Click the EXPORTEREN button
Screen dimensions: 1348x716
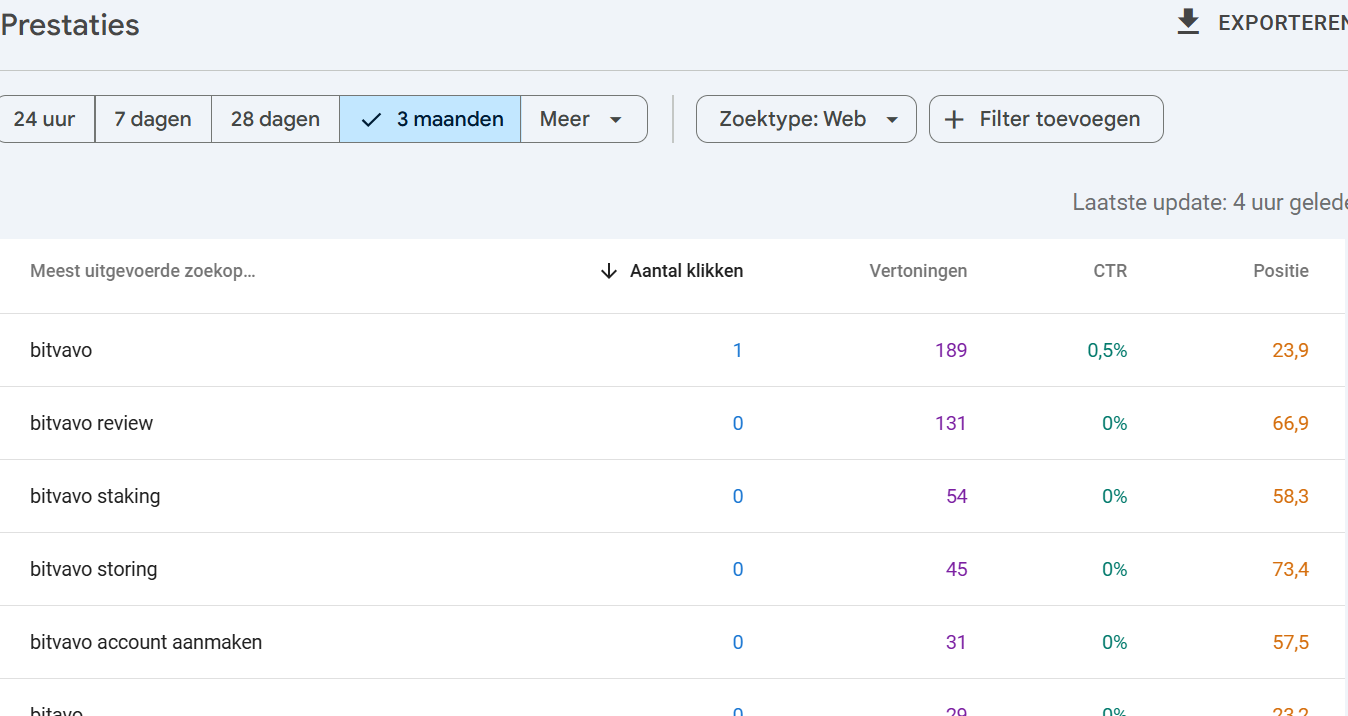coord(1262,22)
